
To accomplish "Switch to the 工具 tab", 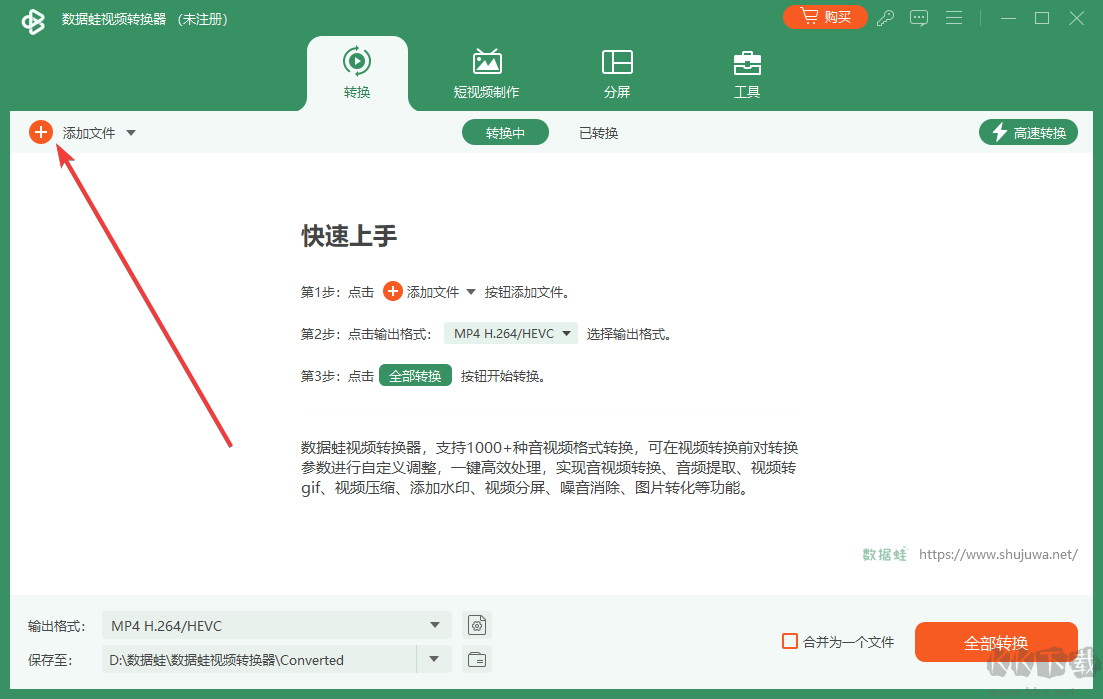I will click(x=747, y=72).
